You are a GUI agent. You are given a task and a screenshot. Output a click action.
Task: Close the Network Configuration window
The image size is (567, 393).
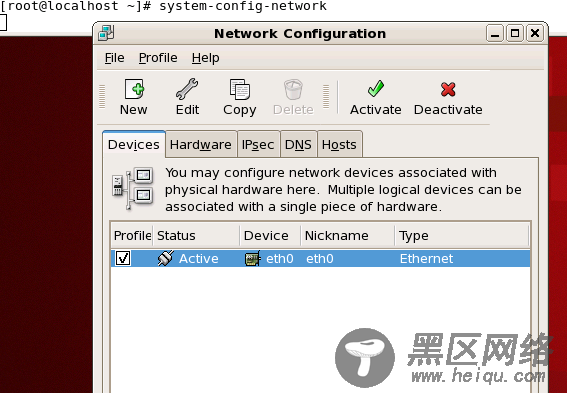point(535,34)
